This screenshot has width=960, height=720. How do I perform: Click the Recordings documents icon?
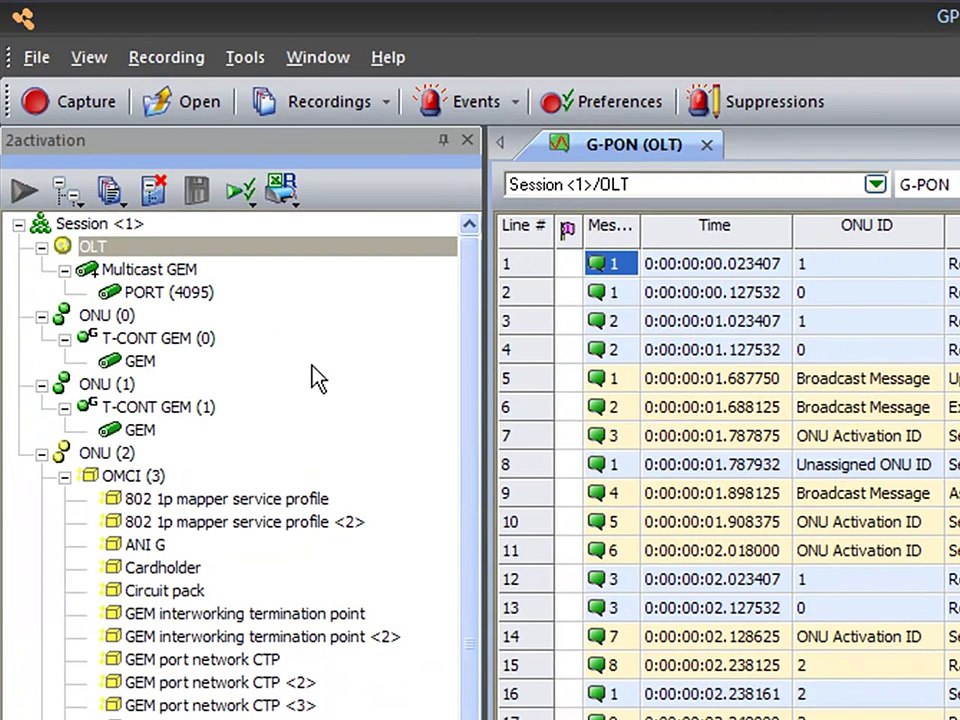[x=264, y=101]
